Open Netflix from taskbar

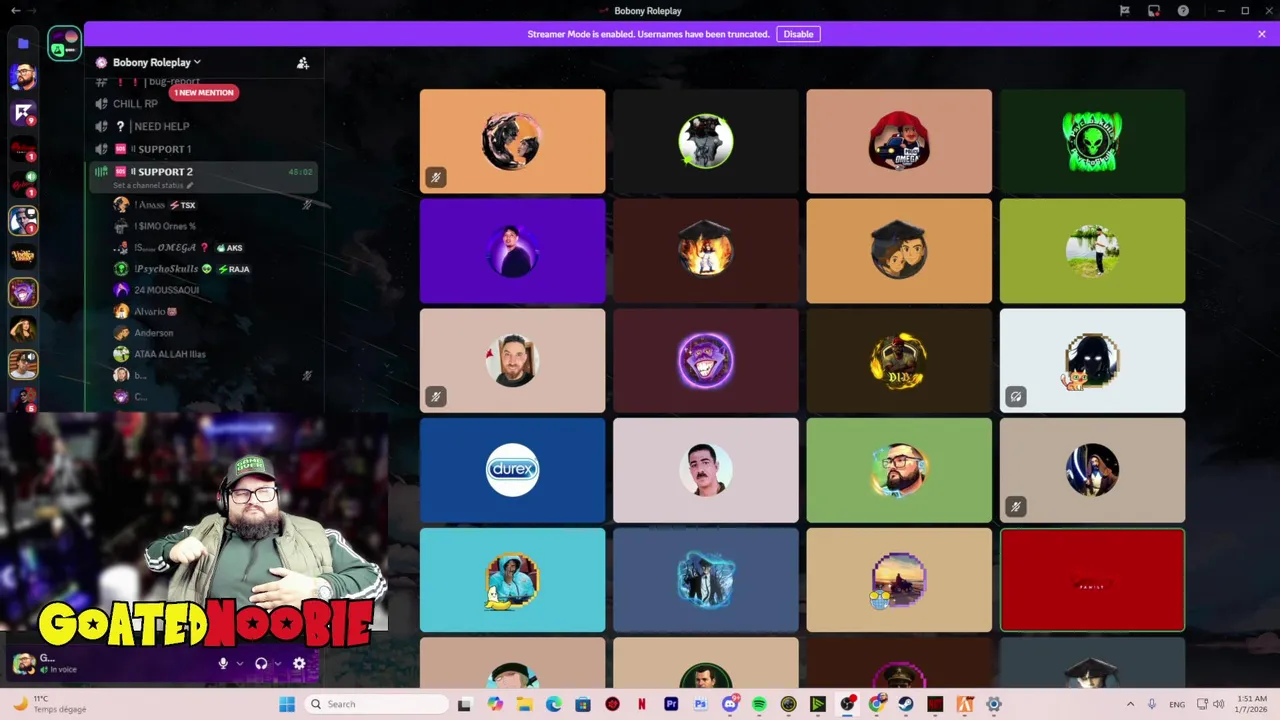(642, 704)
